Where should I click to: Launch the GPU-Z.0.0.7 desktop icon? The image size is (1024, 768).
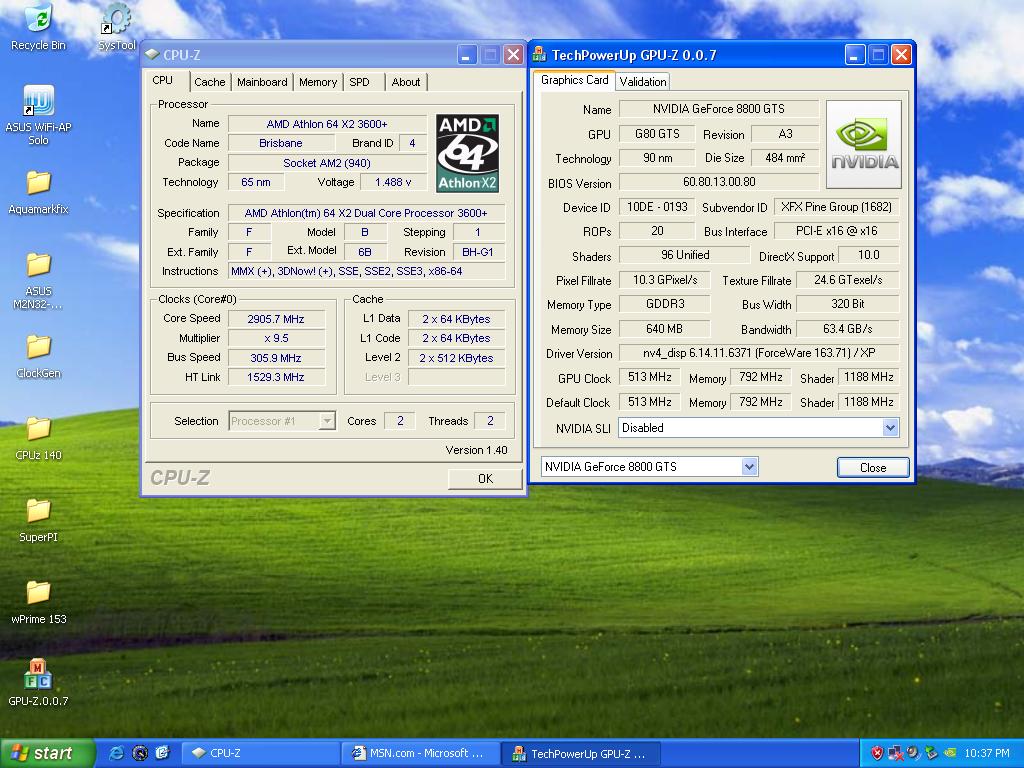pos(38,683)
